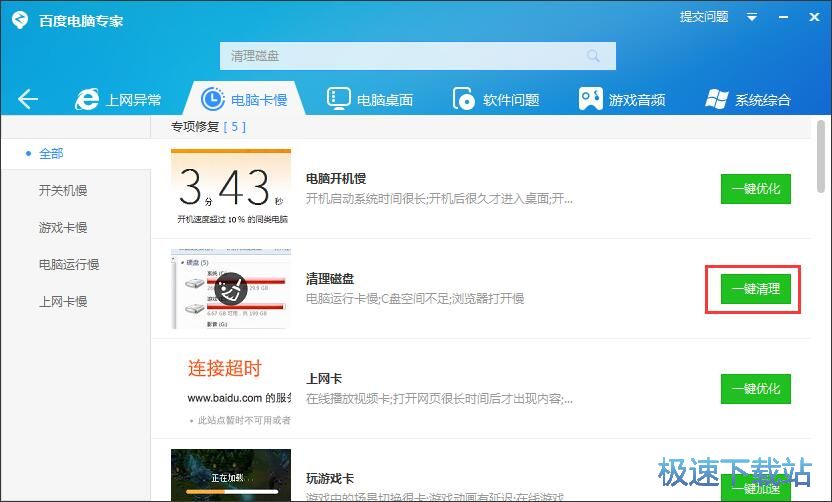The height and width of the screenshot is (502, 832).
Task: Click the 电脑开机慢 title text
Action: pos(336,179)
